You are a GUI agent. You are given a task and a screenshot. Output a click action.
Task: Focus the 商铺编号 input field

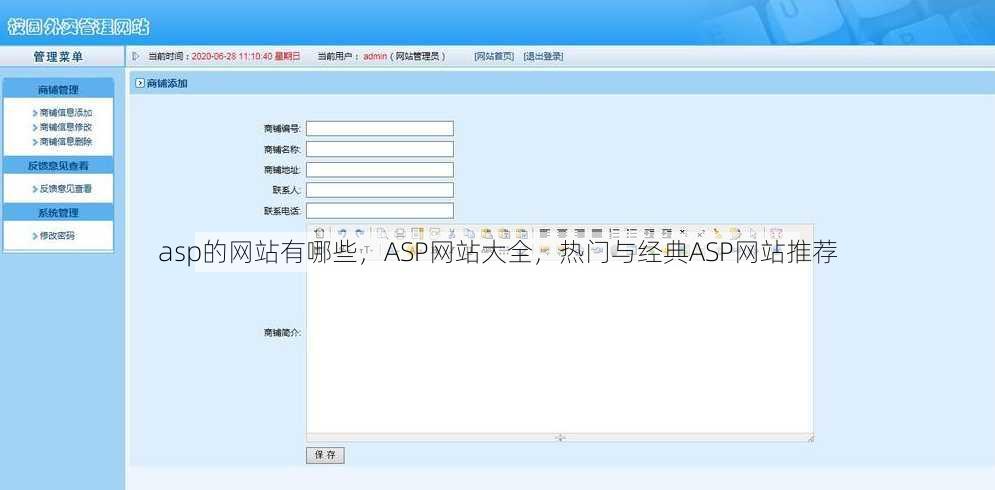pos(380,128)
